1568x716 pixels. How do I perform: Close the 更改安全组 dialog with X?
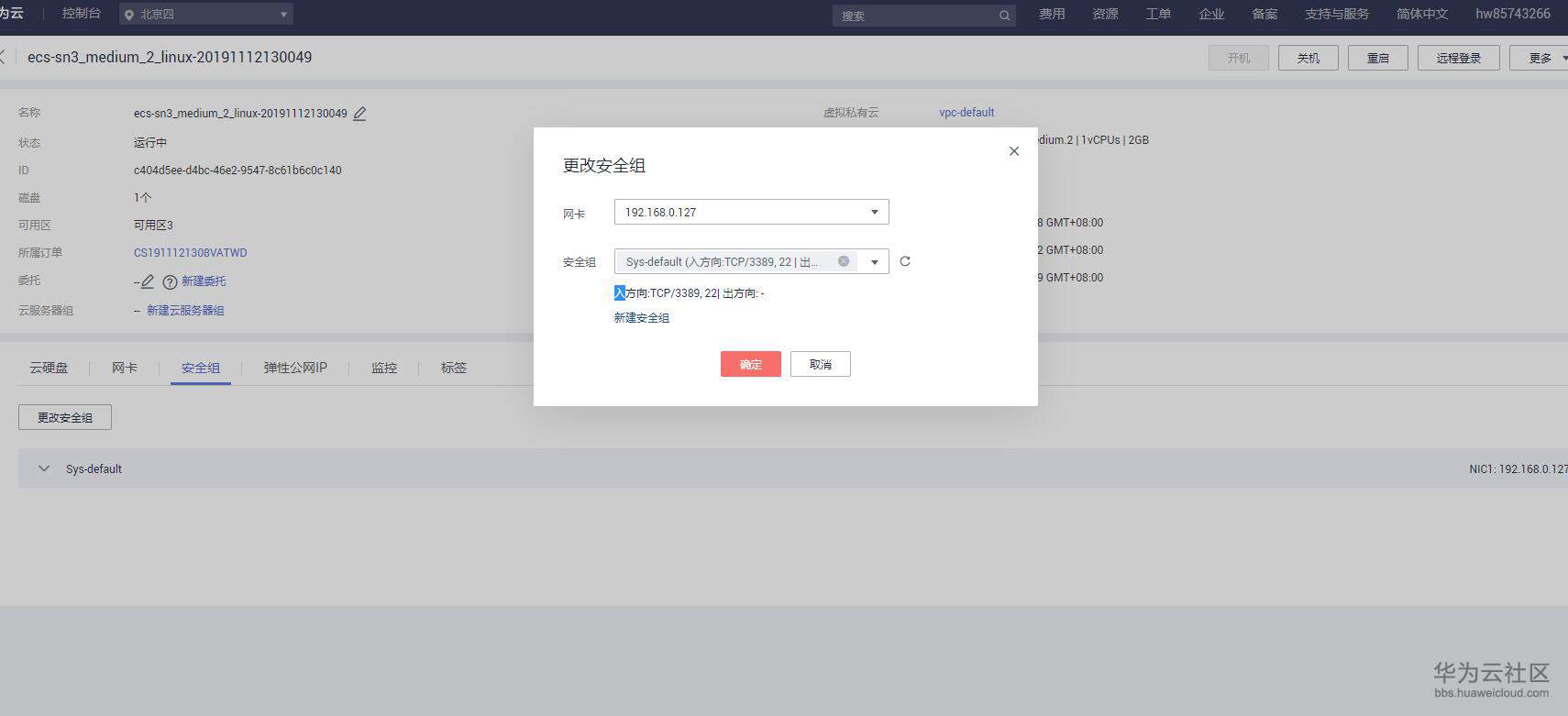tap(1013, 151)
